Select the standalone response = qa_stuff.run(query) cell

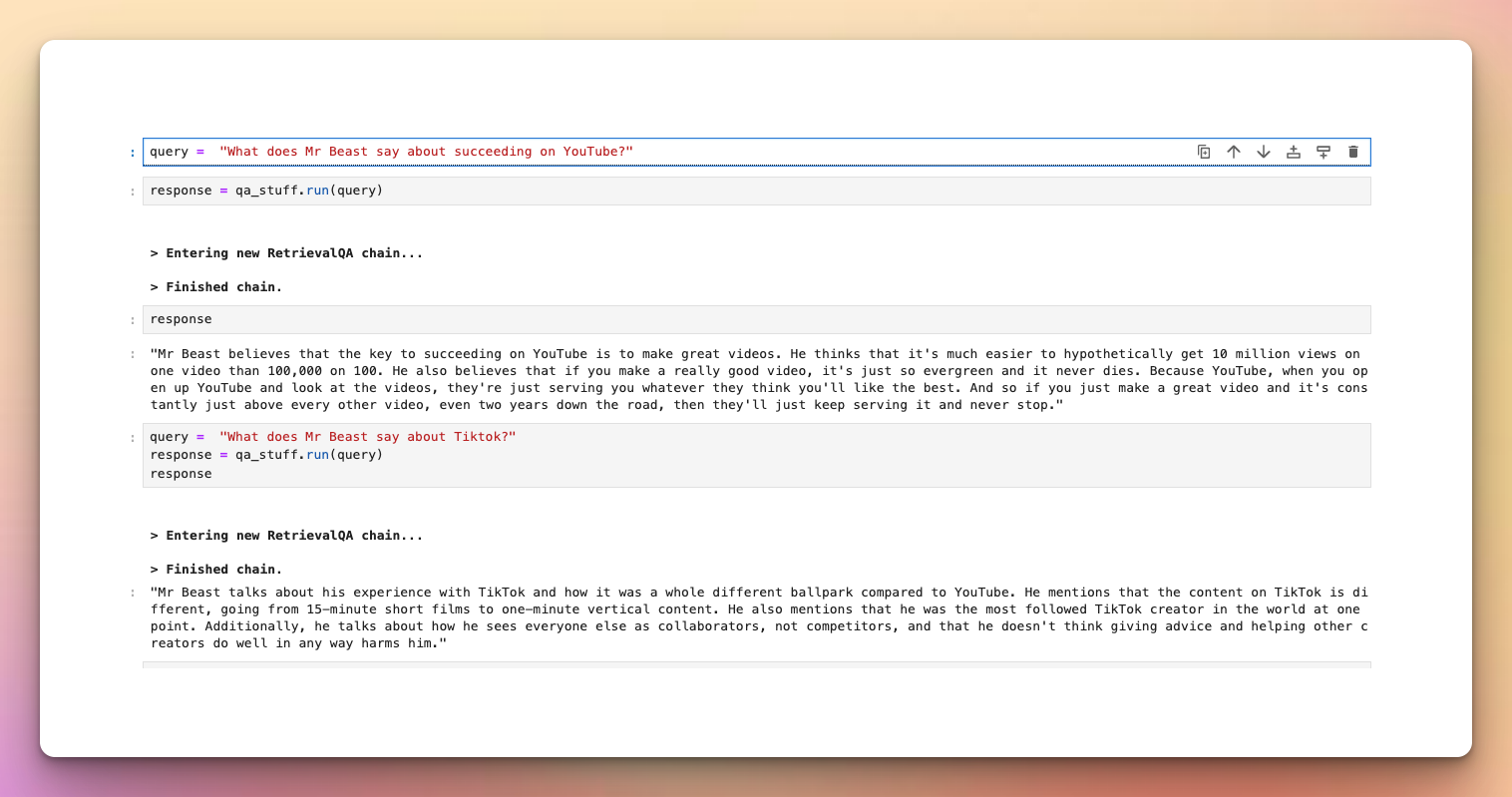[x=756, y=191]
